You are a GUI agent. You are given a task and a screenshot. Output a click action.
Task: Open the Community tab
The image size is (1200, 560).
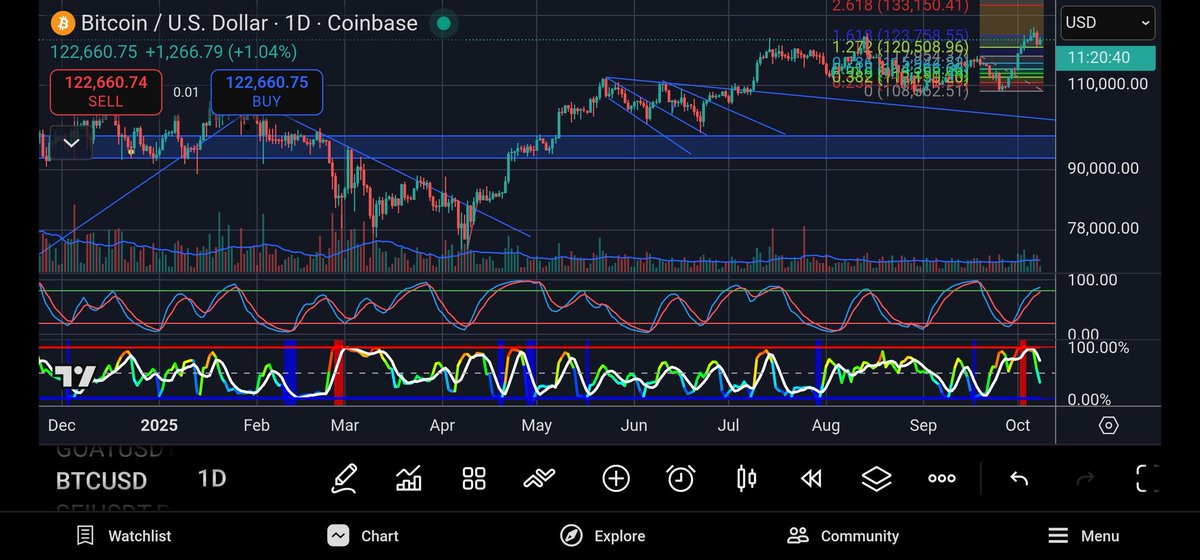[x=842, y=536]
